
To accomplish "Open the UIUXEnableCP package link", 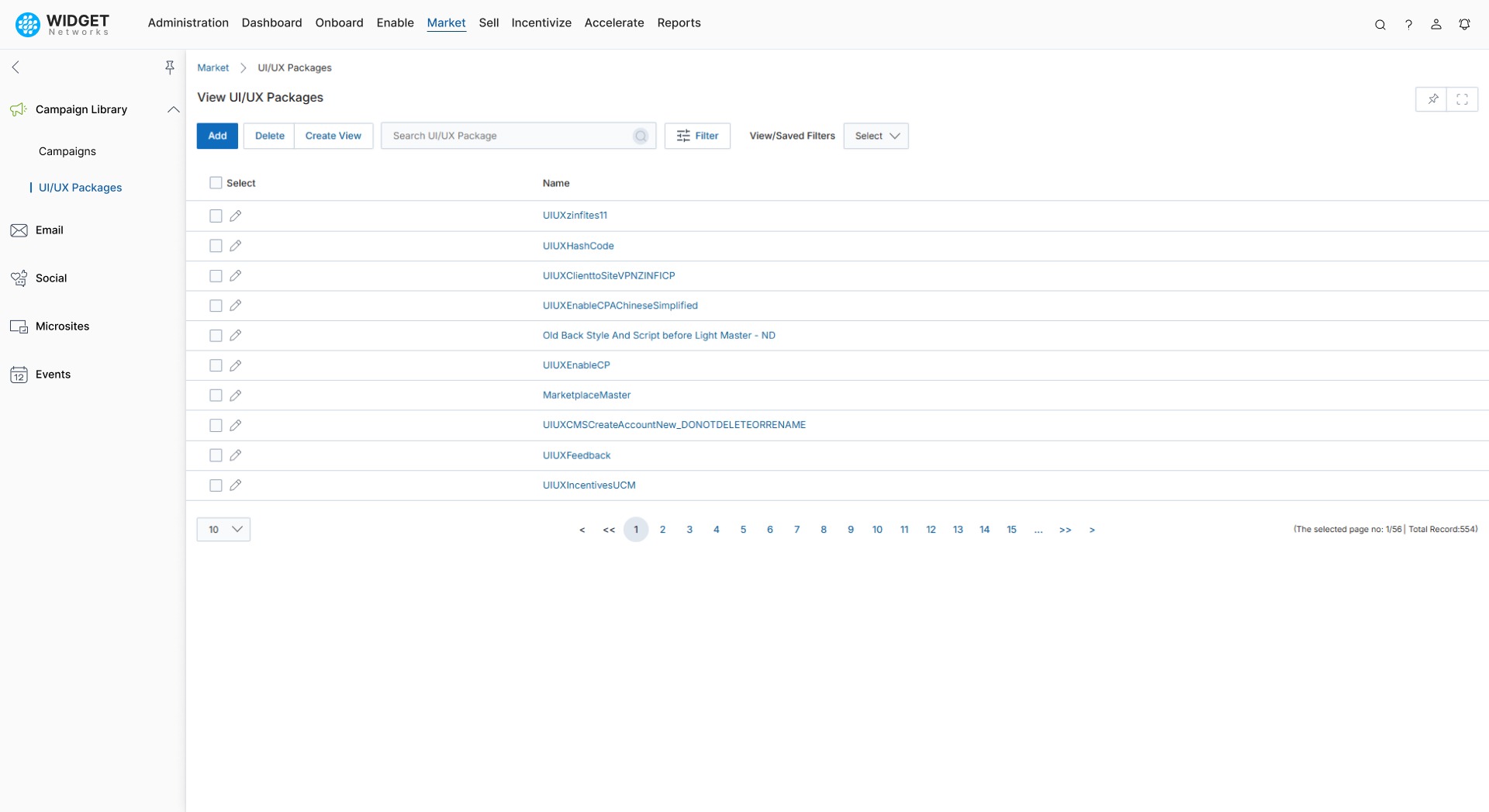I will (x=576, y=365).
